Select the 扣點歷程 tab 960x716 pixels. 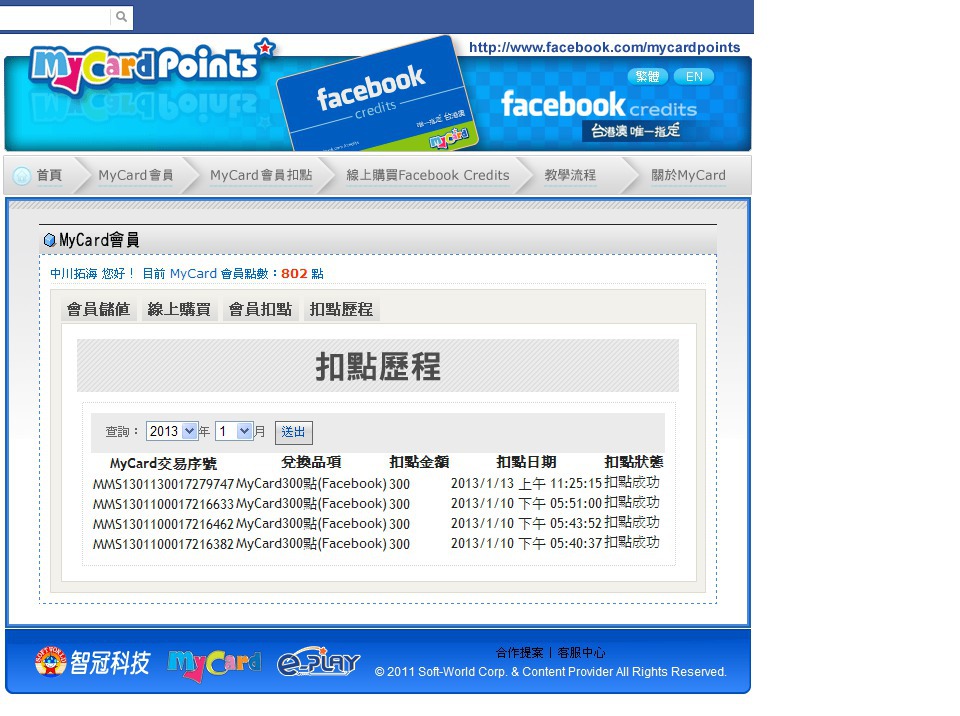click(341, 309)
